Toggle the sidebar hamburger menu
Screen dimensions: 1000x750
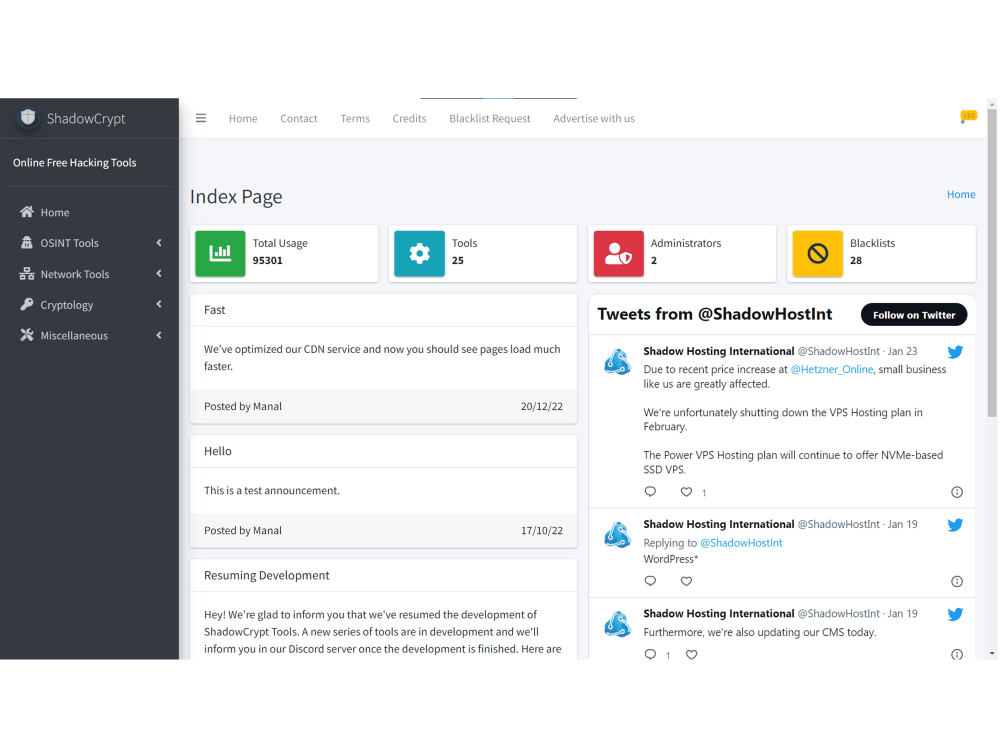[x=201, y=118]
